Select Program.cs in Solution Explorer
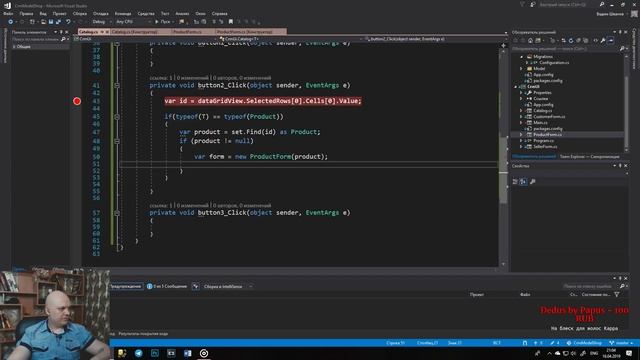Viewport: 640px width, 360px height. [x=543, y=140]
